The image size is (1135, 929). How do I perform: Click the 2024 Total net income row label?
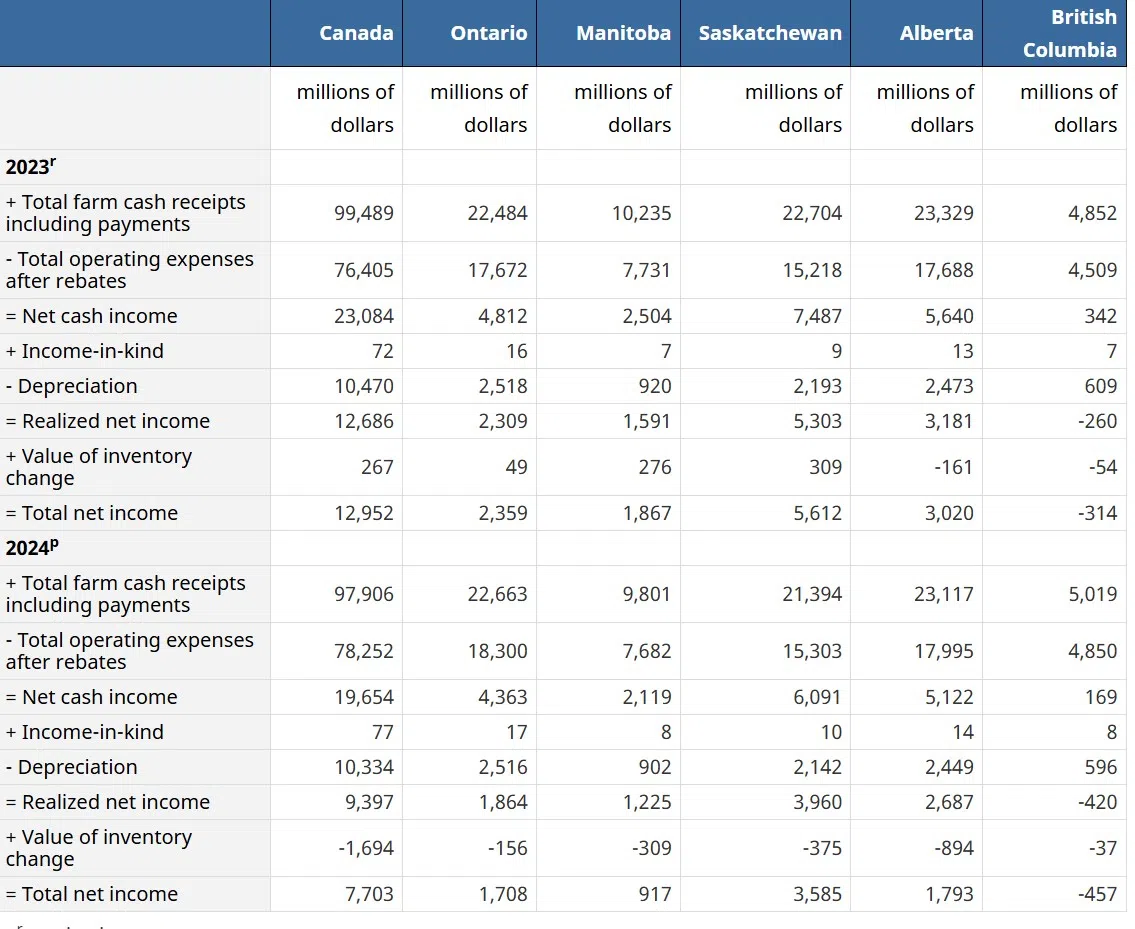click(x=92, y=894)
